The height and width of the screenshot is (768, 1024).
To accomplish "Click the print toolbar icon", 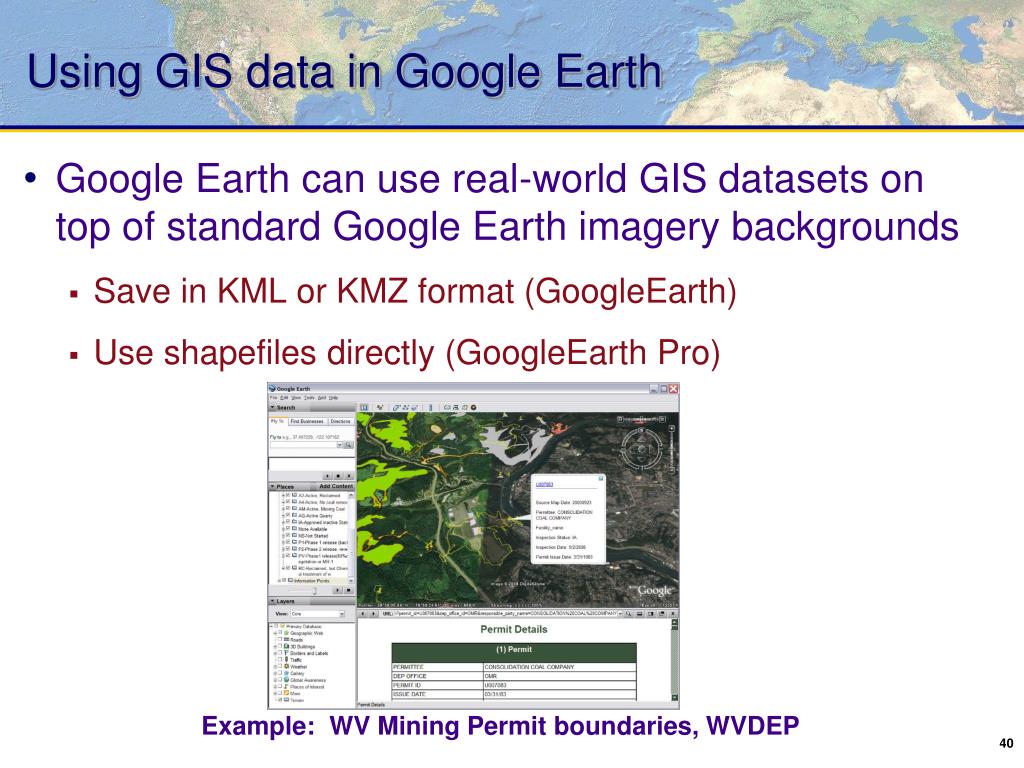I will pyautogui.click(x=455, y=408).
